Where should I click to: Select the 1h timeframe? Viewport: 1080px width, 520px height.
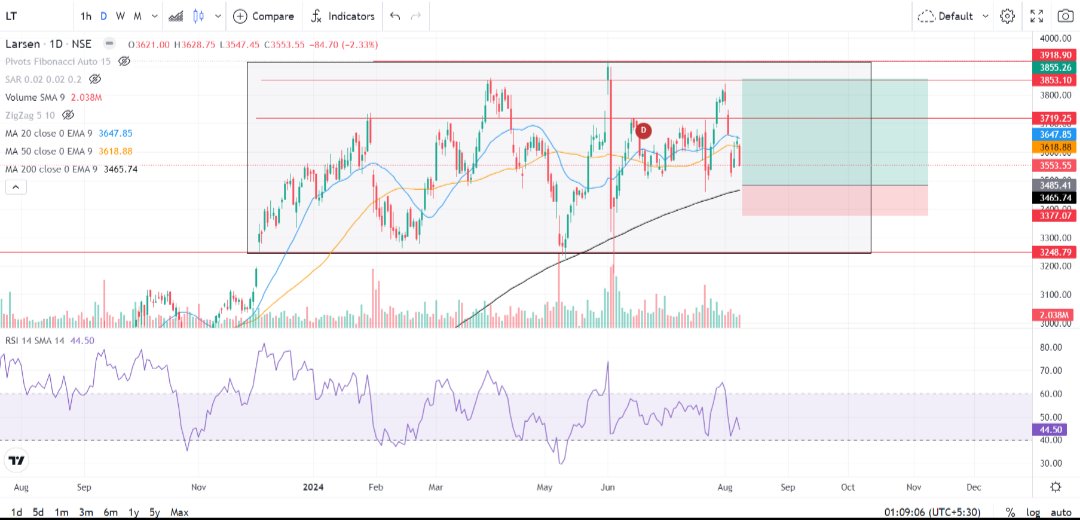85,16
